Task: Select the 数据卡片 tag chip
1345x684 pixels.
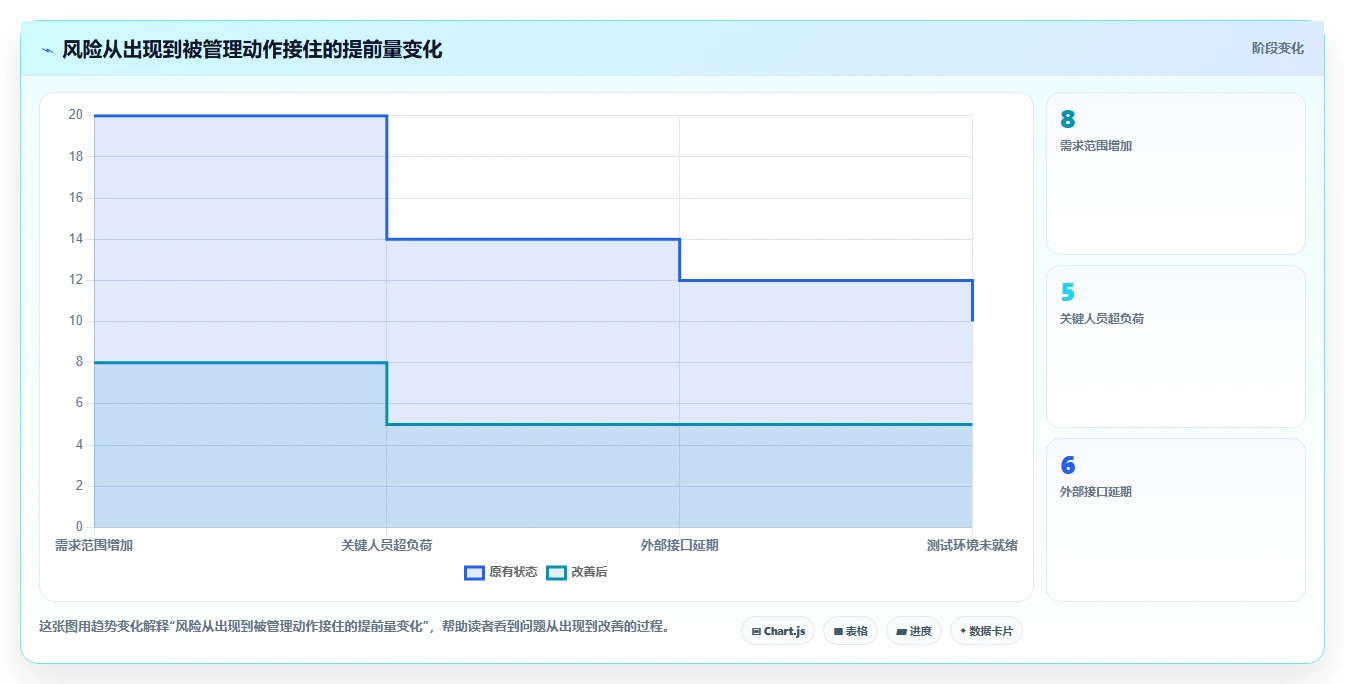Action: [986, 631]
